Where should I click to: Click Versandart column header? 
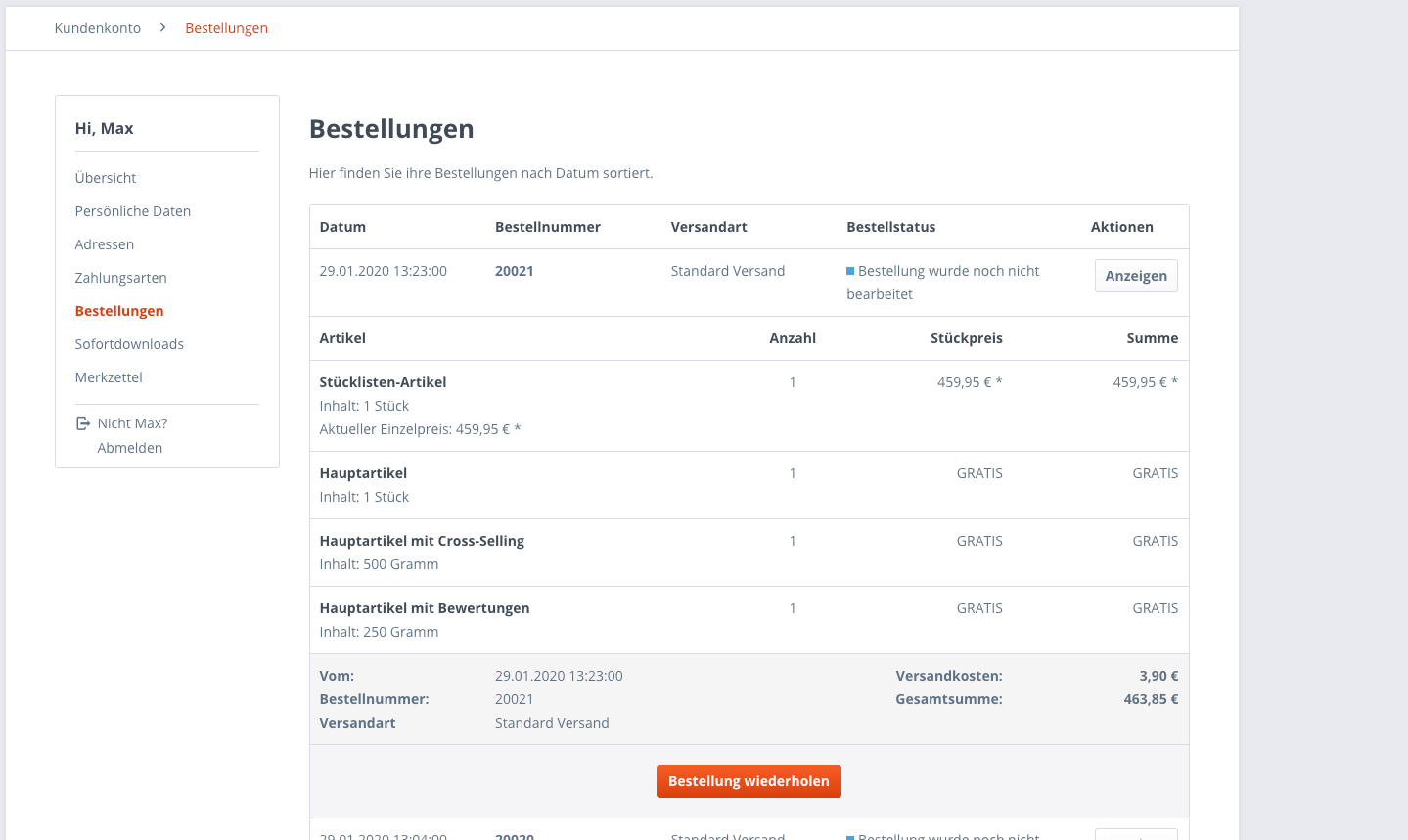(709, 227)
